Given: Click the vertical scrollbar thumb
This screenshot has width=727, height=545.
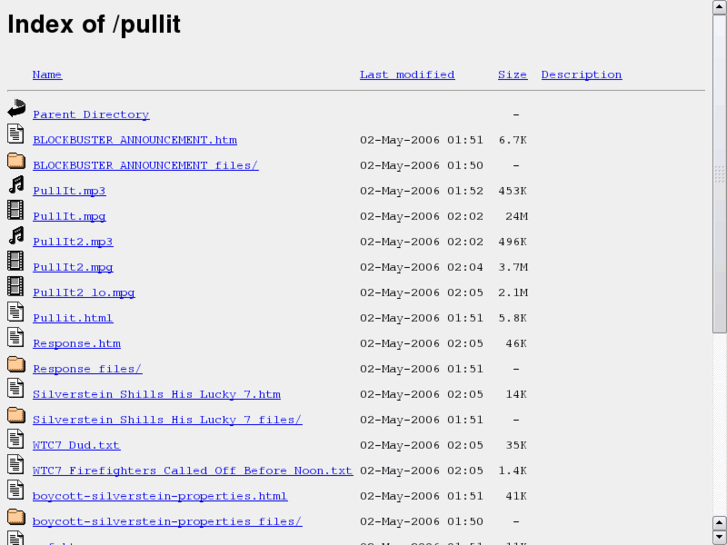Looking at the screenshot, I should click(x=719, y=173).
